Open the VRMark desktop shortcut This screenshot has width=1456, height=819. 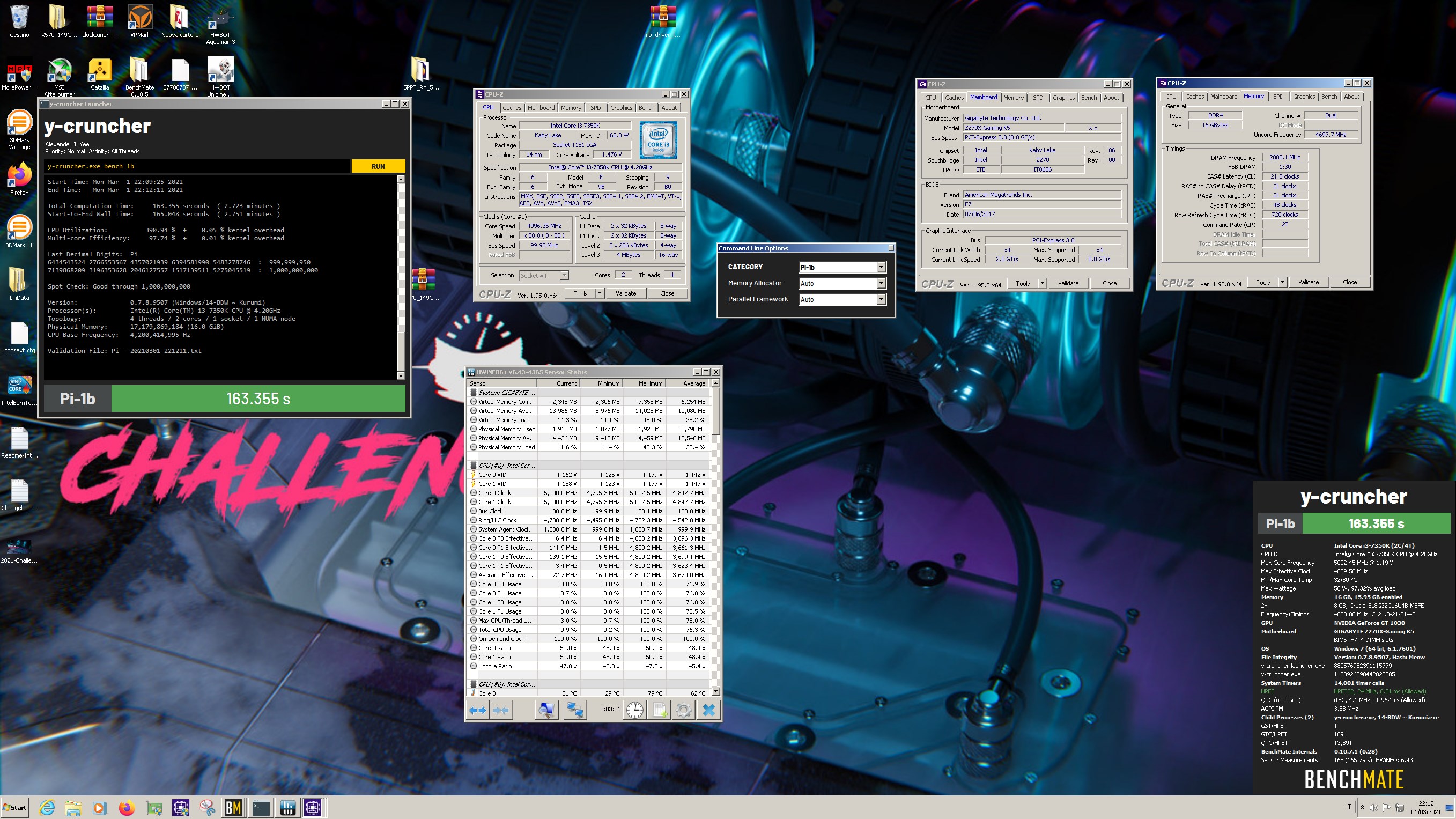(140, 21)
